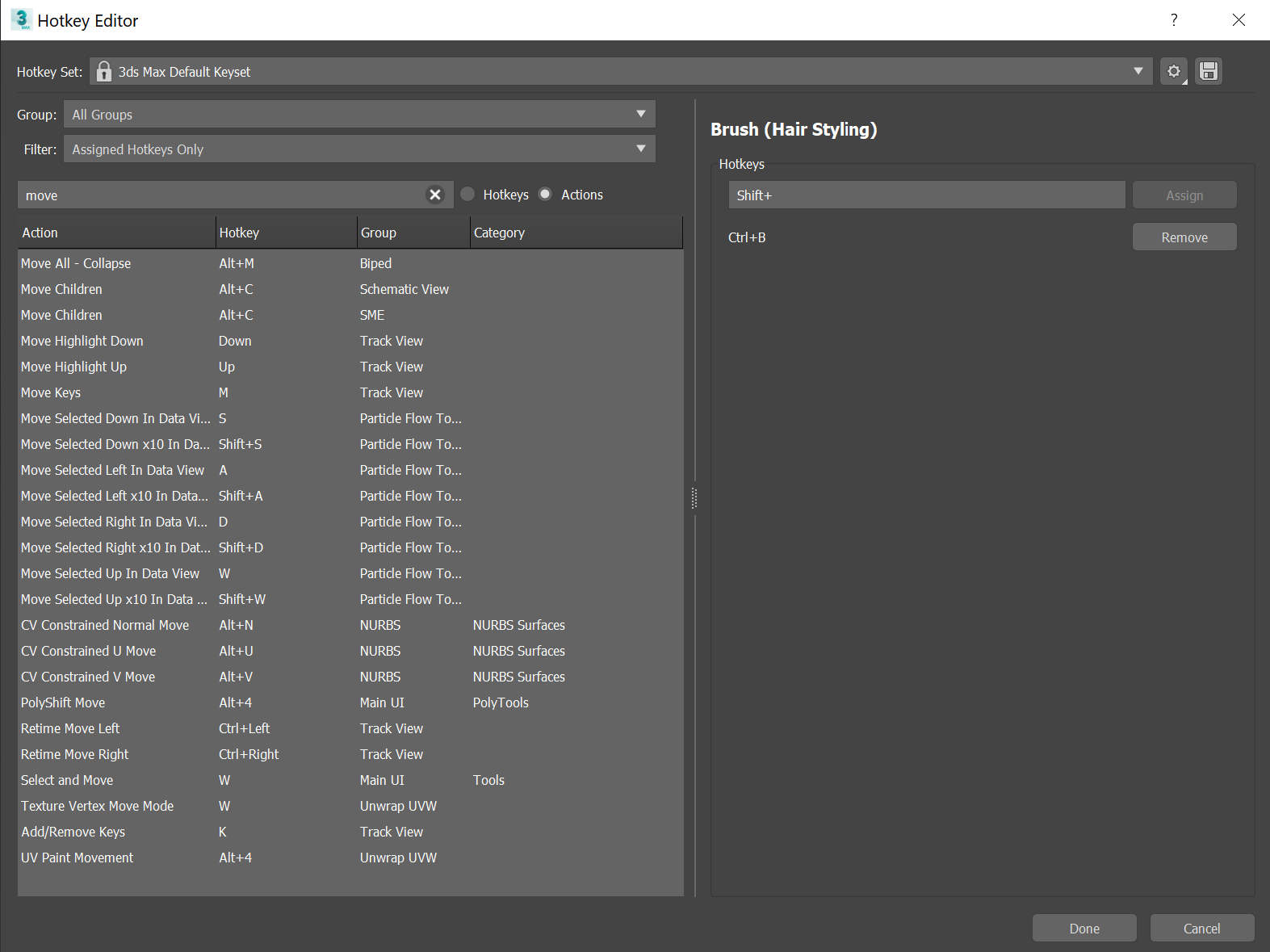Viewport: 1270px width, 952px height.
Task: Click the Ctrl+Right hotkey cell
Action: [x=249, y=754]
